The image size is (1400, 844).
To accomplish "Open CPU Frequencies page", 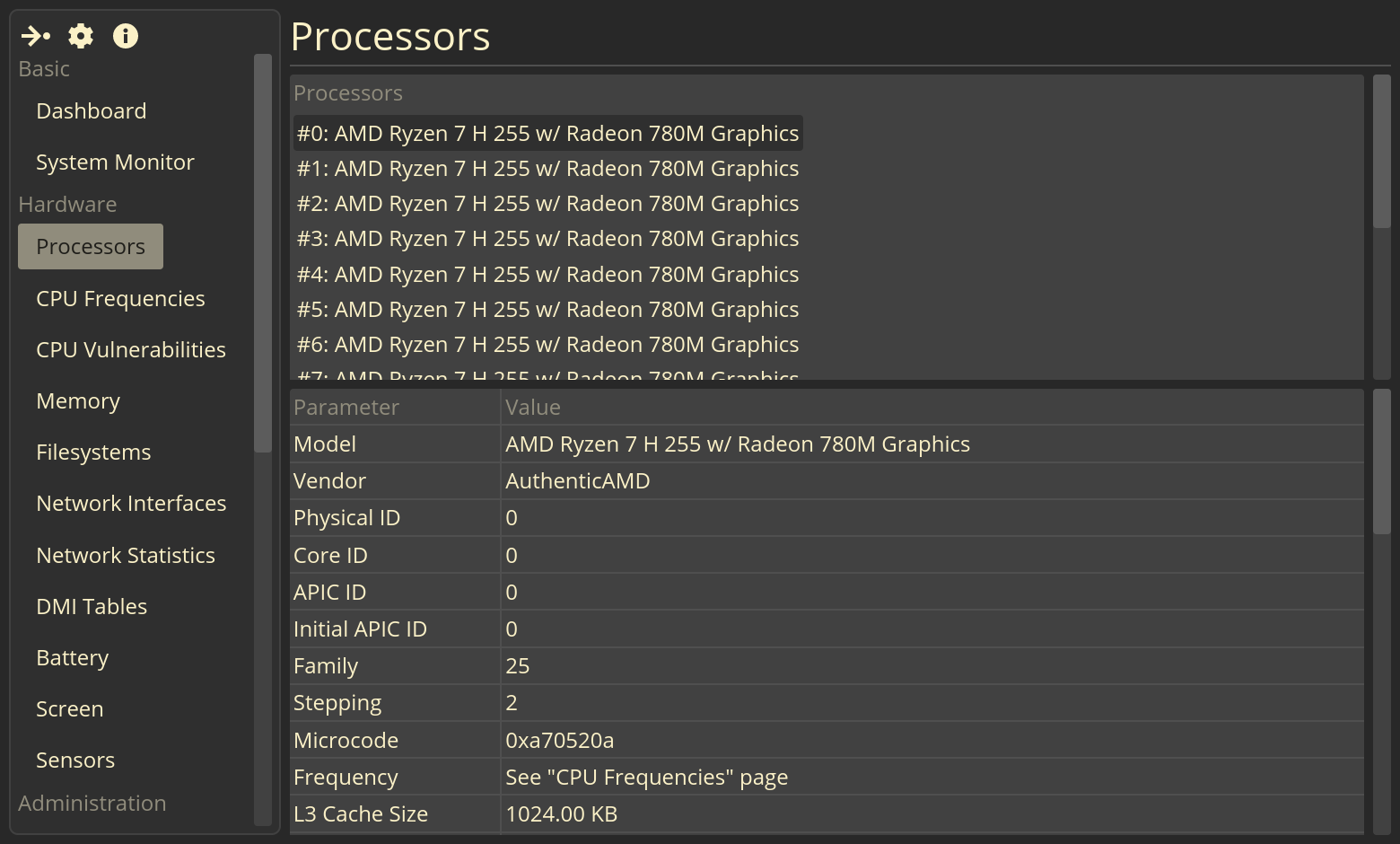I will [x=120, y=299].
